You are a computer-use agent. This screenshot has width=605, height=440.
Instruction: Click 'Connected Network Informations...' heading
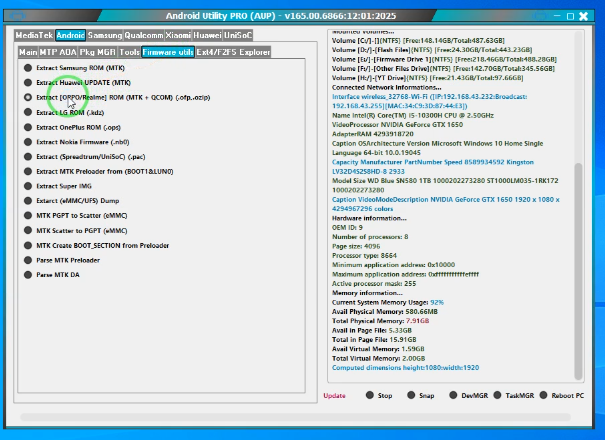pos(387,87)
